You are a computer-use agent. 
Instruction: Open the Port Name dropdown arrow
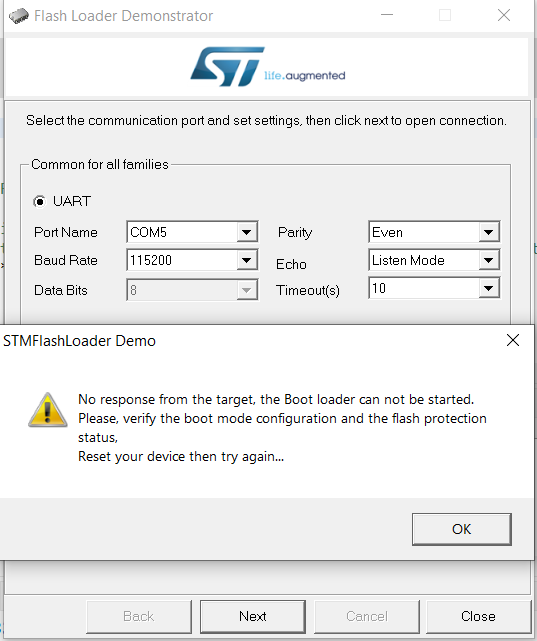[x=246, y=232]
